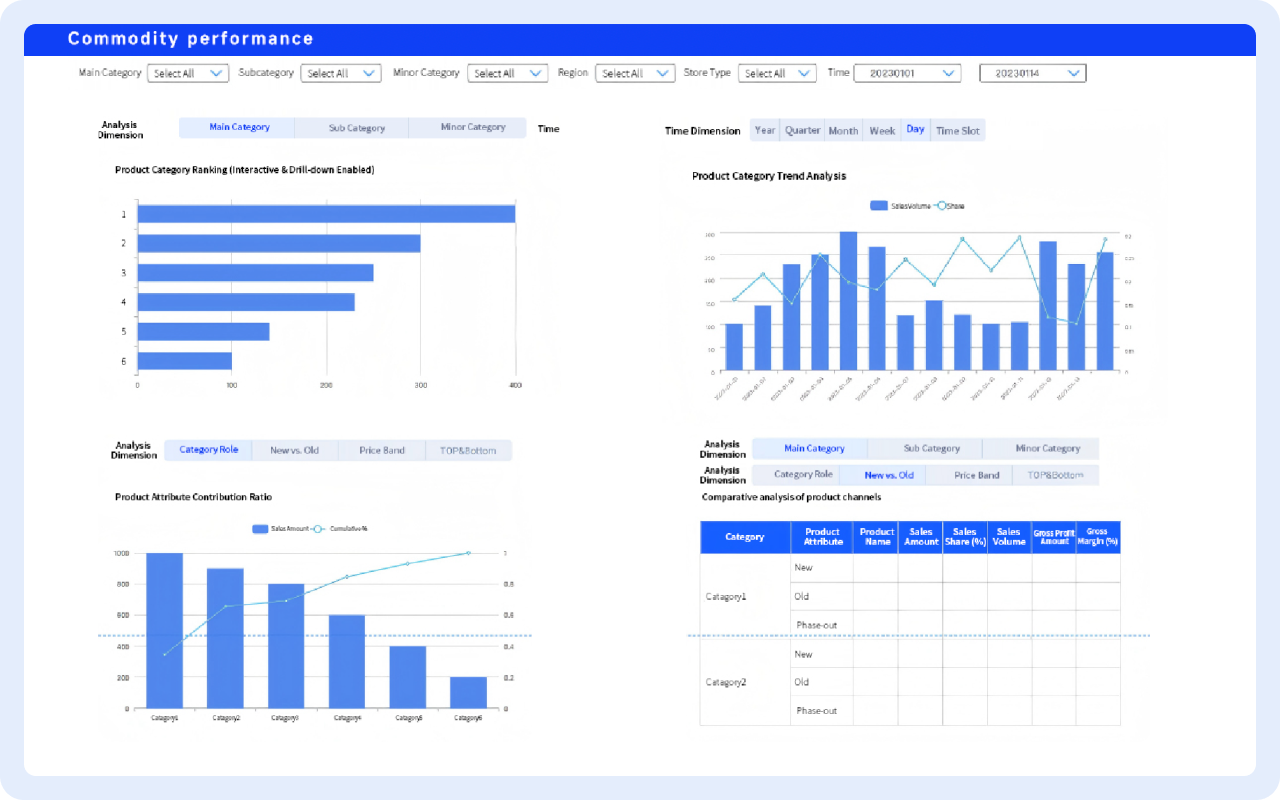1280x800 pixels.
Task: Select the Time Slot time dimension
Action: click(x=957, y=130)
